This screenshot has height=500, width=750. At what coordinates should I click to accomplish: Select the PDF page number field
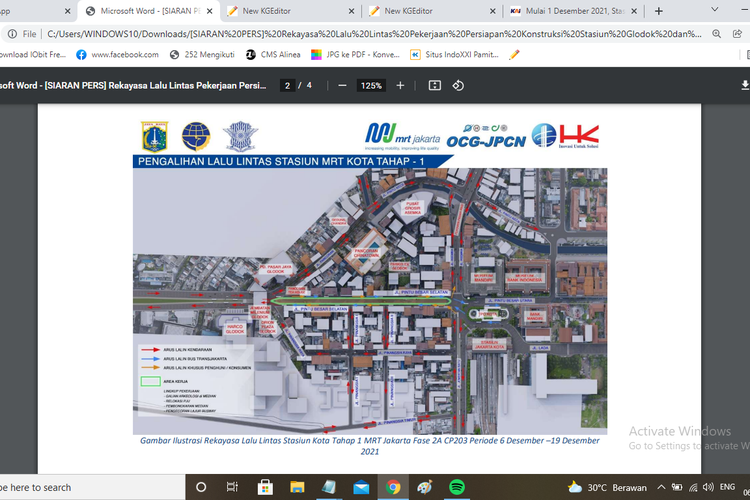288,86
